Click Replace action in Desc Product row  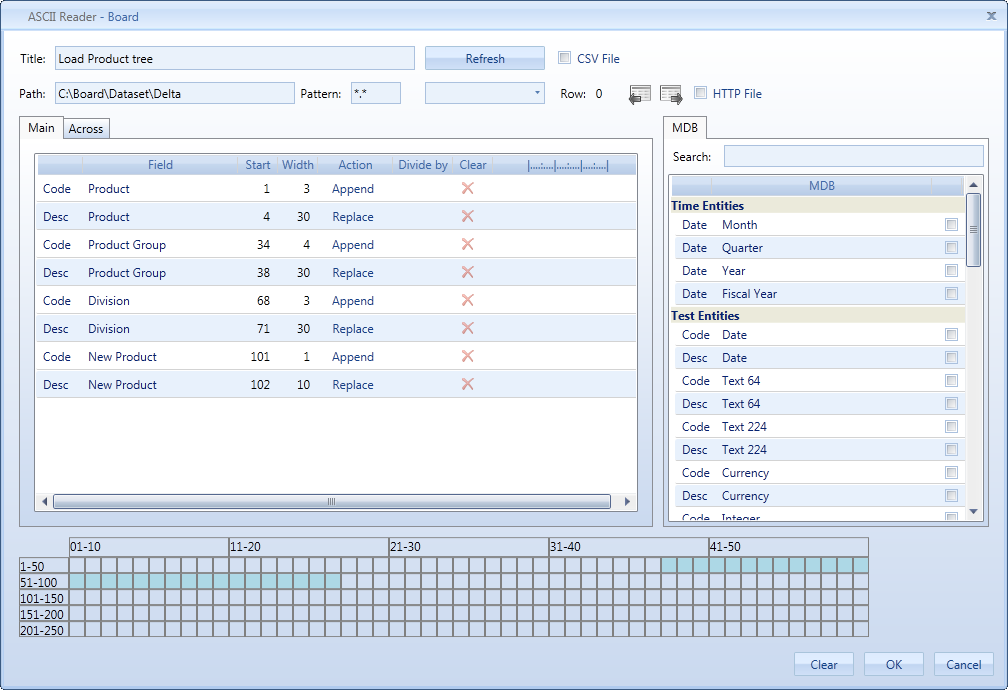click(x=353, y=217)
